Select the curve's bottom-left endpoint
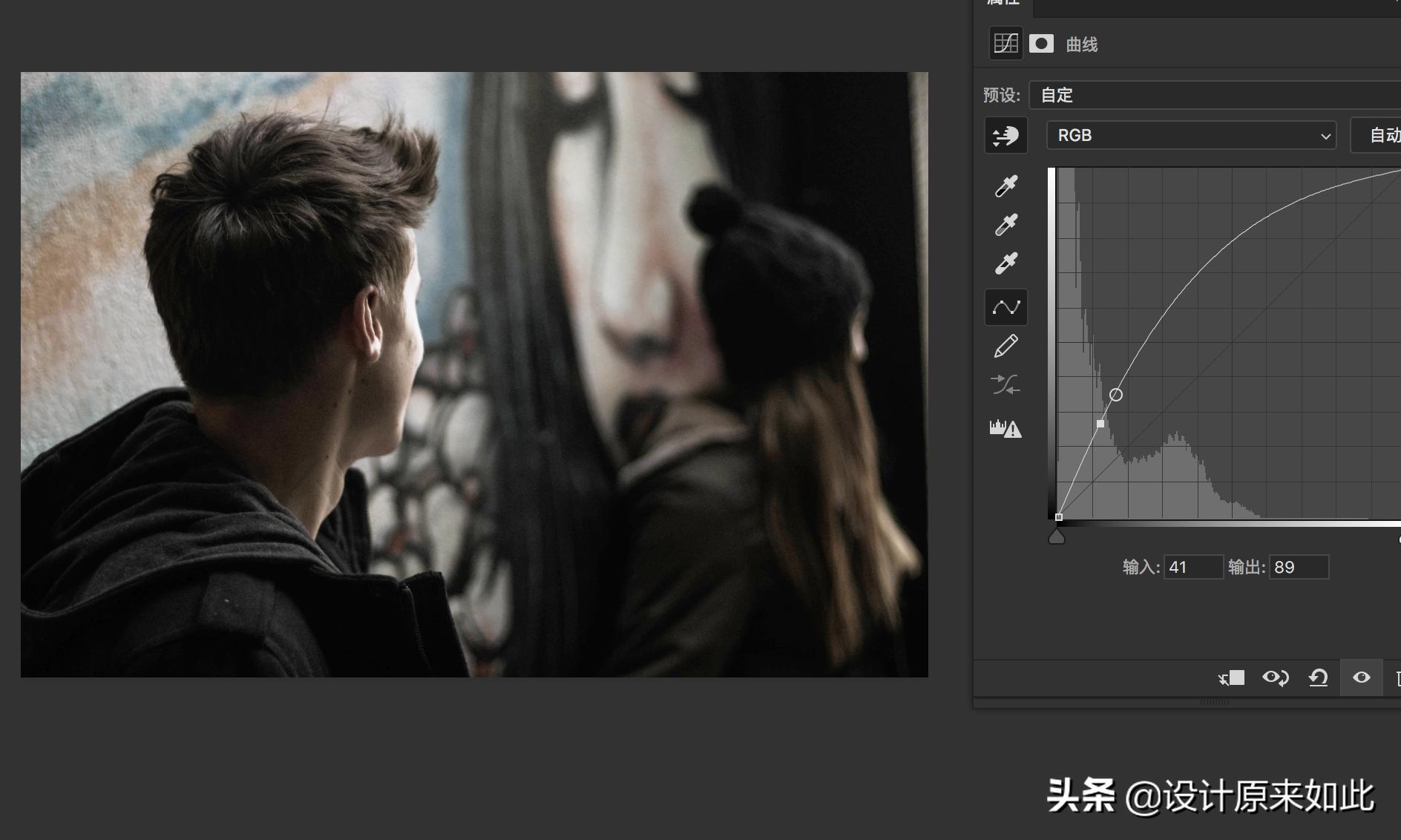This screenshot has width=1401, height=840. [x=1059, y=517]
